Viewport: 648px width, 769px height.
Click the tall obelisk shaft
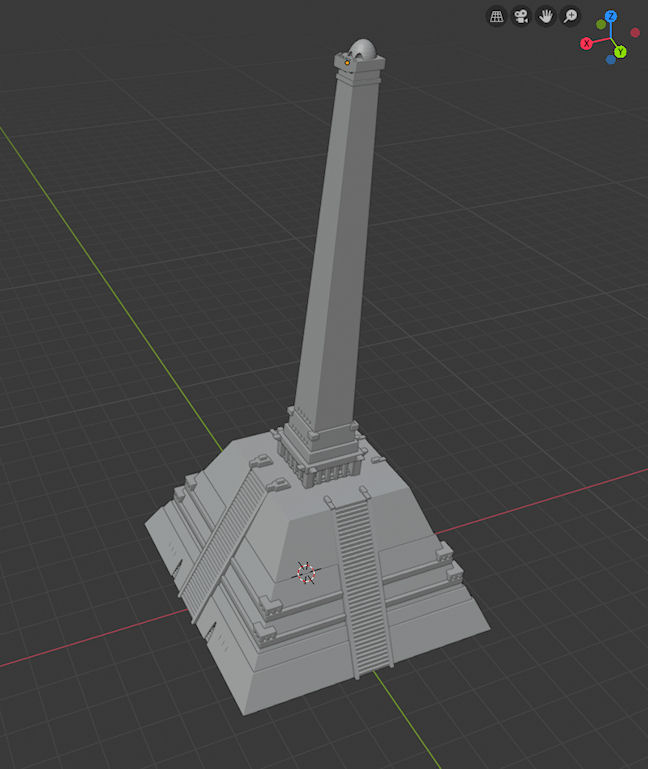point(335,250)
